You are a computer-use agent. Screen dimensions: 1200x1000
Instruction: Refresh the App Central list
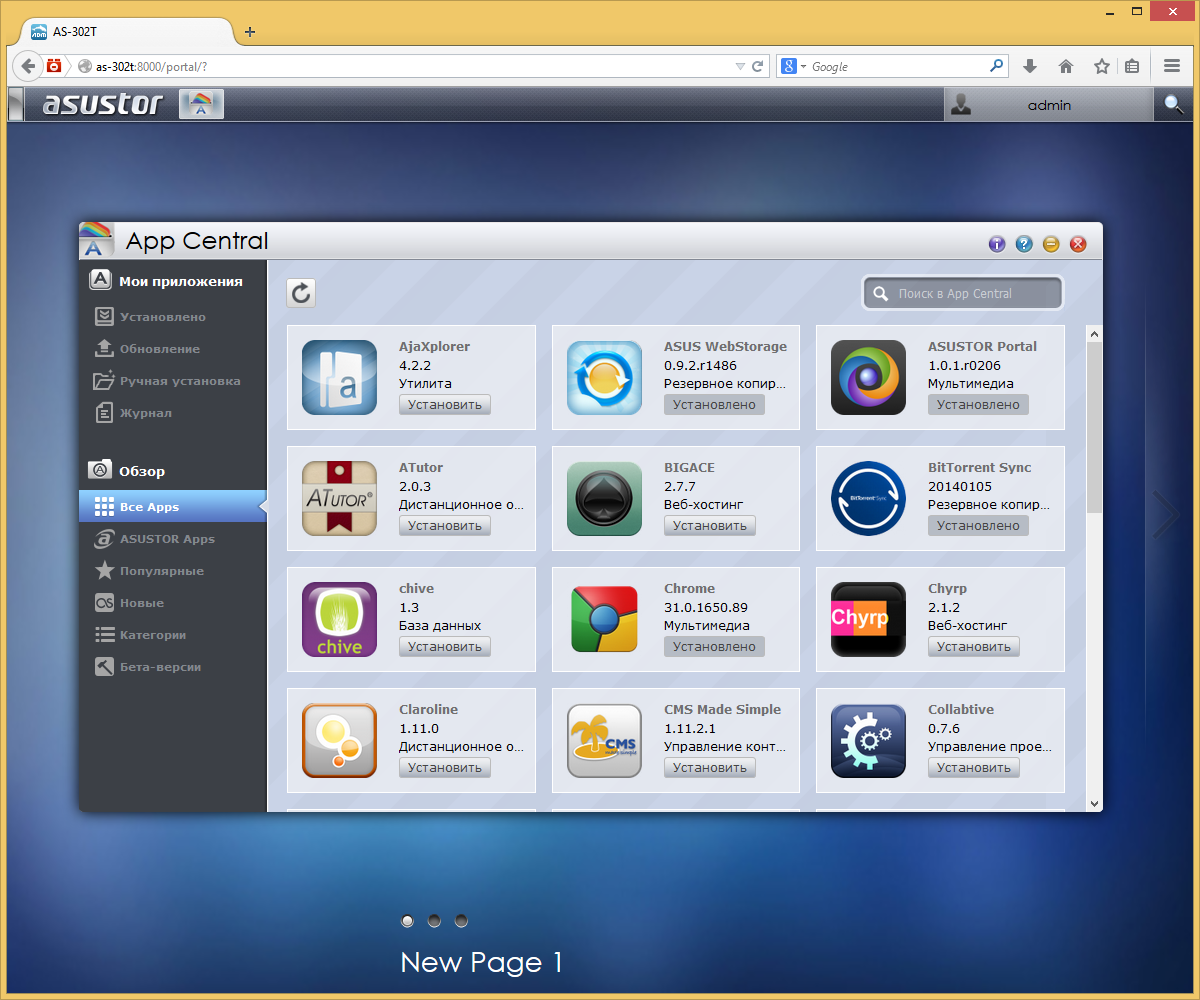[301, 293]
